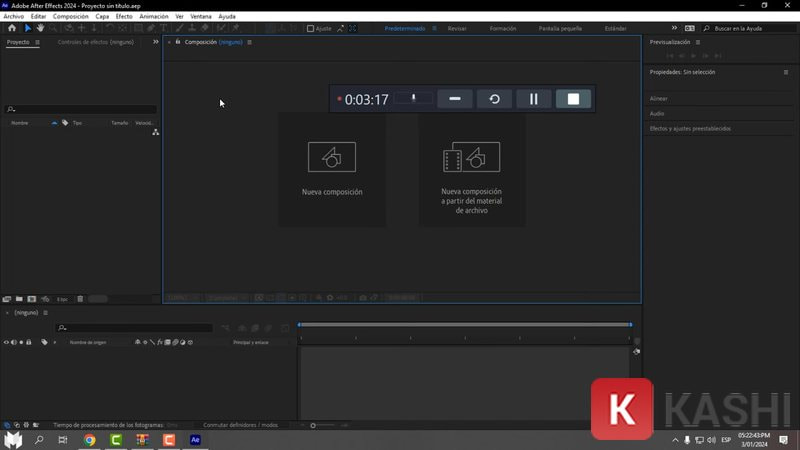The image size is (800, 450).
Task: Toggle the composition lock icon
Action: pos(178,42)
